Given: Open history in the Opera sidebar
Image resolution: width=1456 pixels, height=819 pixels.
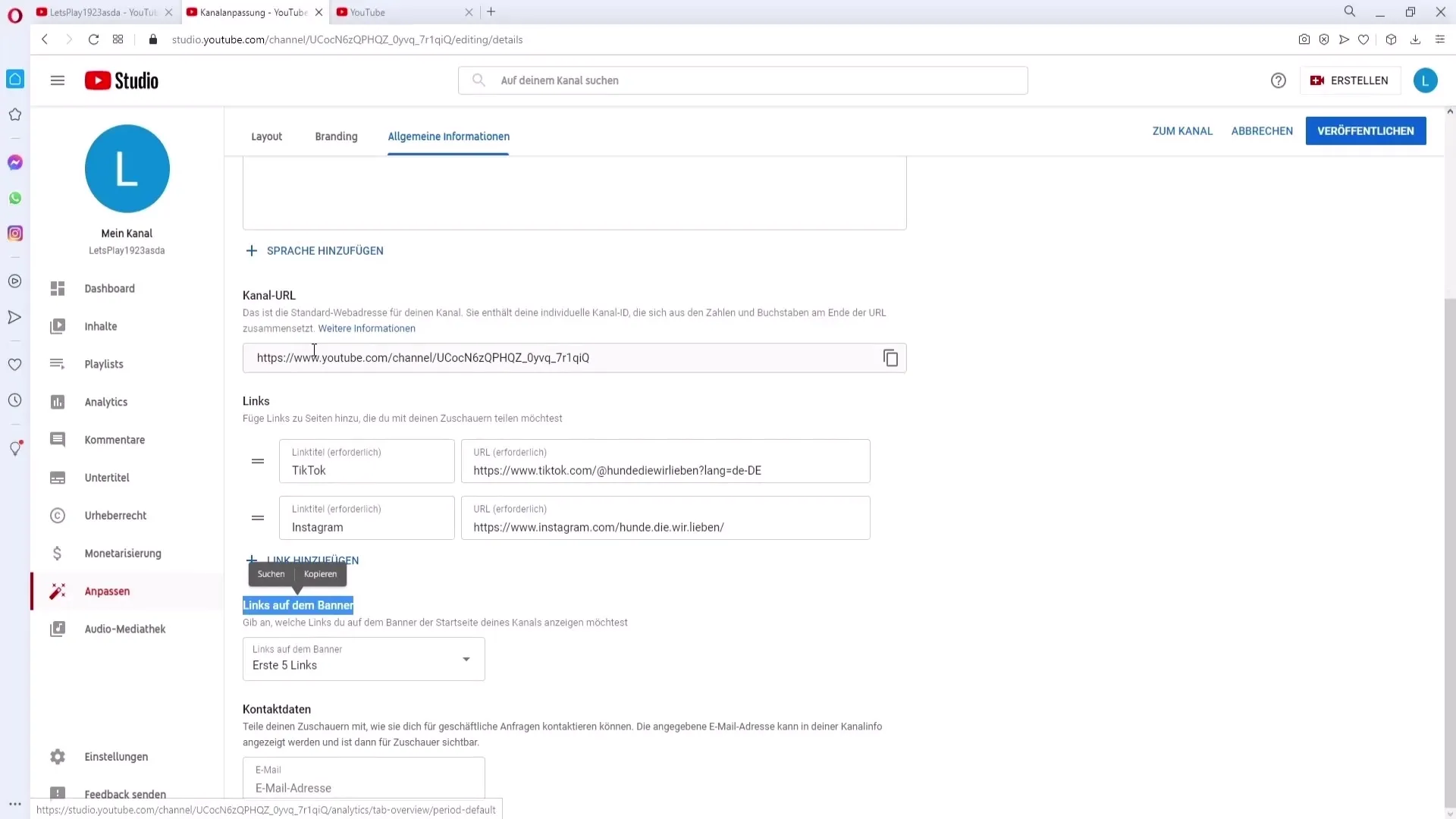Looking at the screenshot, I should (x=15, y=400).
